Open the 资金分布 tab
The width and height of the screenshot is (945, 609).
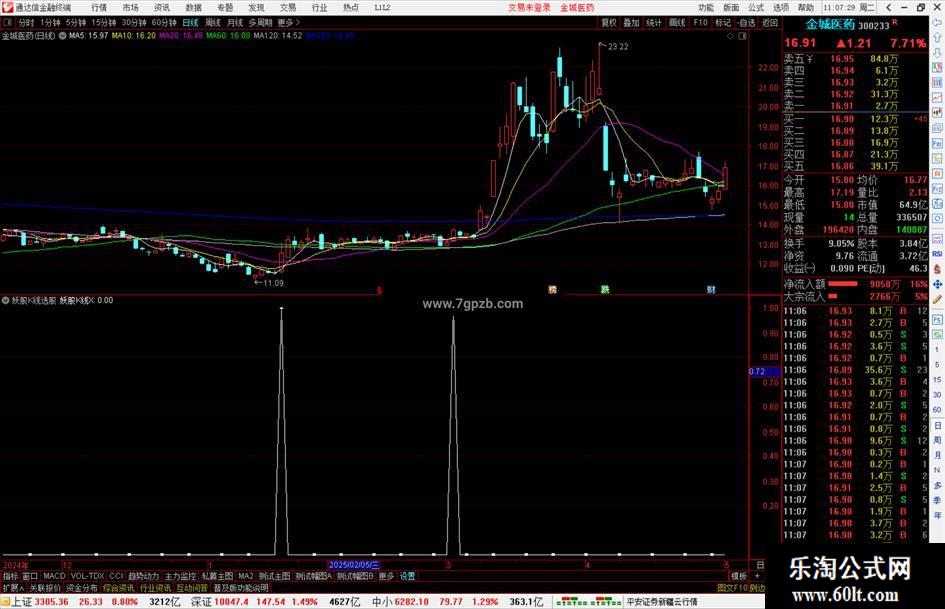click(x=81, y=588)
